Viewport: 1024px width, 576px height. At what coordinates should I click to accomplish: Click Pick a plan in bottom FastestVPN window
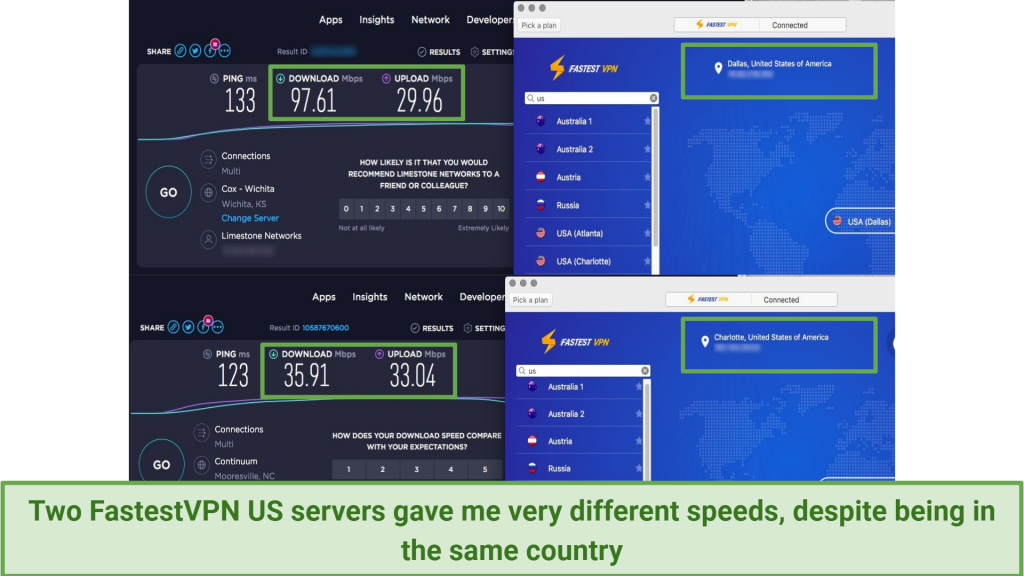coord(530,300)
